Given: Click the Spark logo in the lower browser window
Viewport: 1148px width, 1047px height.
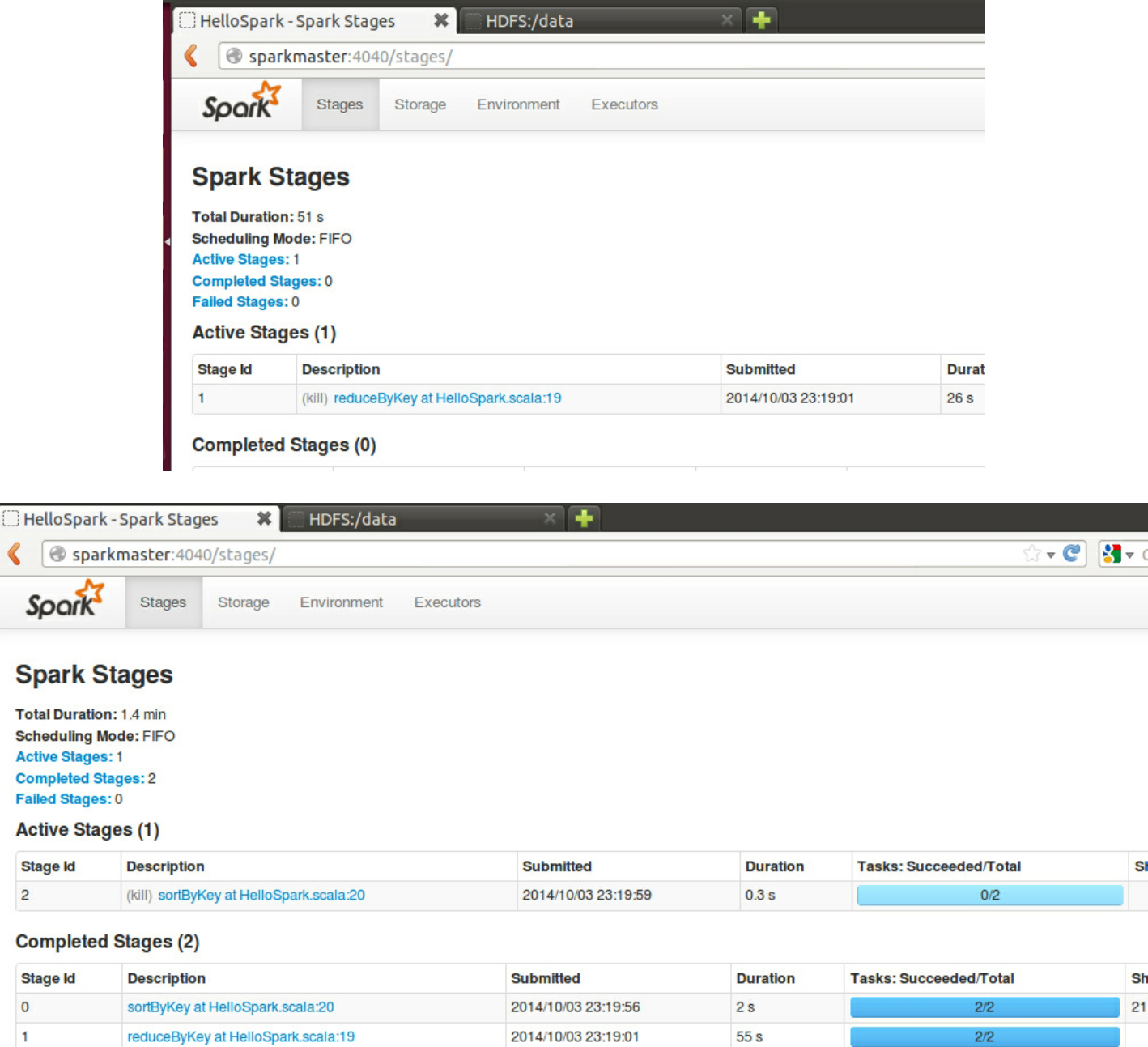Looking at the screenshot, I should click(65, 600).
